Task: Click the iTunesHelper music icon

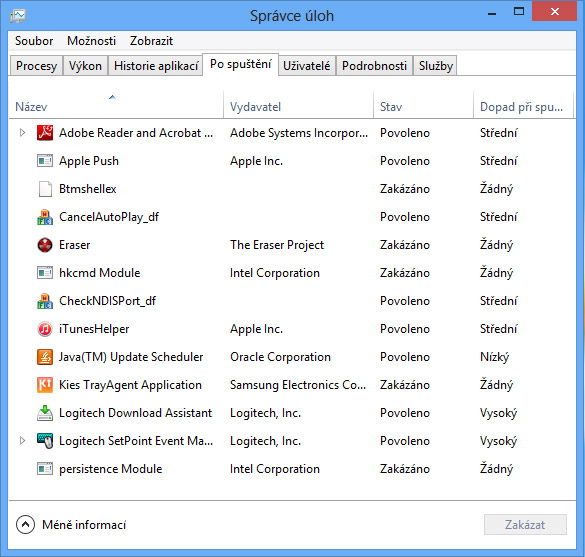Action: pos(45,329)
